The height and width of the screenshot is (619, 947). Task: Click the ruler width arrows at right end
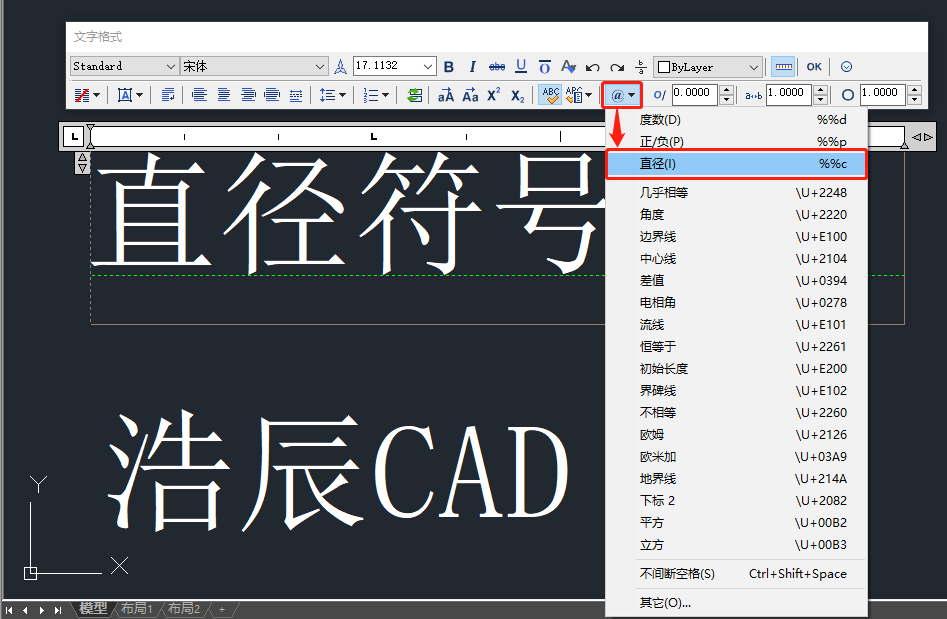point(922,137)
